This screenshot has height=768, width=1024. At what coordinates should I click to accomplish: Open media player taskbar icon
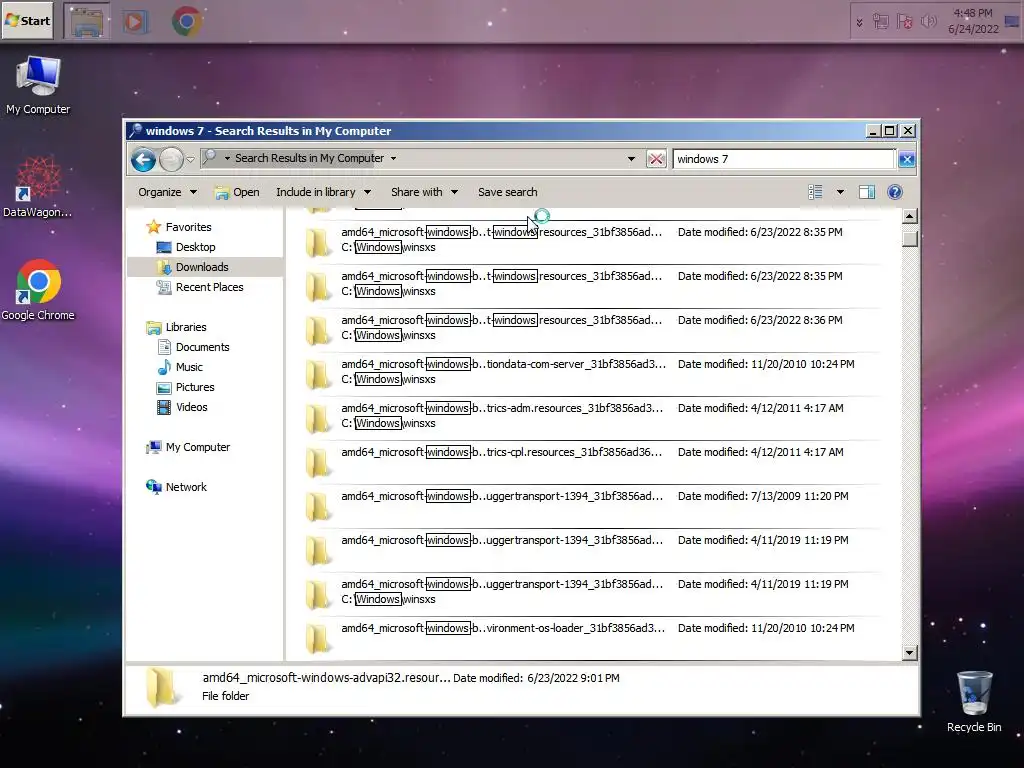(135, 22)
